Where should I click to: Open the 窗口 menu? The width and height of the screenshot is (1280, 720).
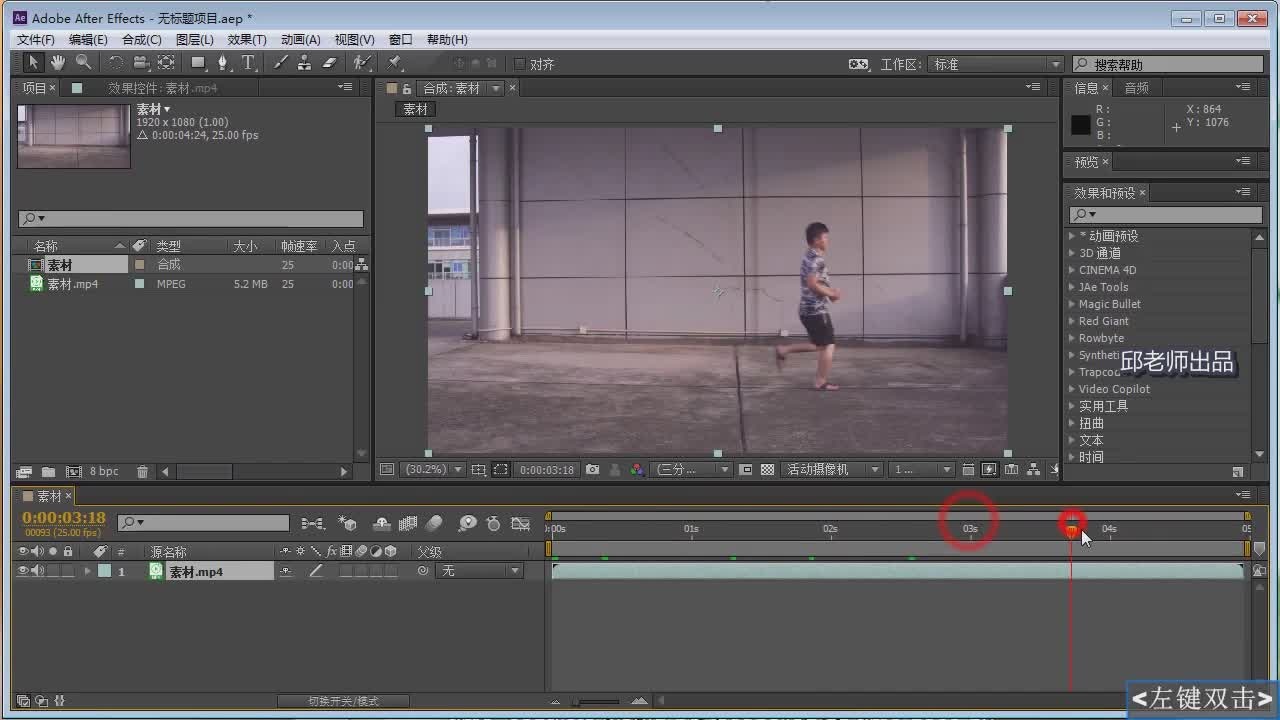point(400,39)
